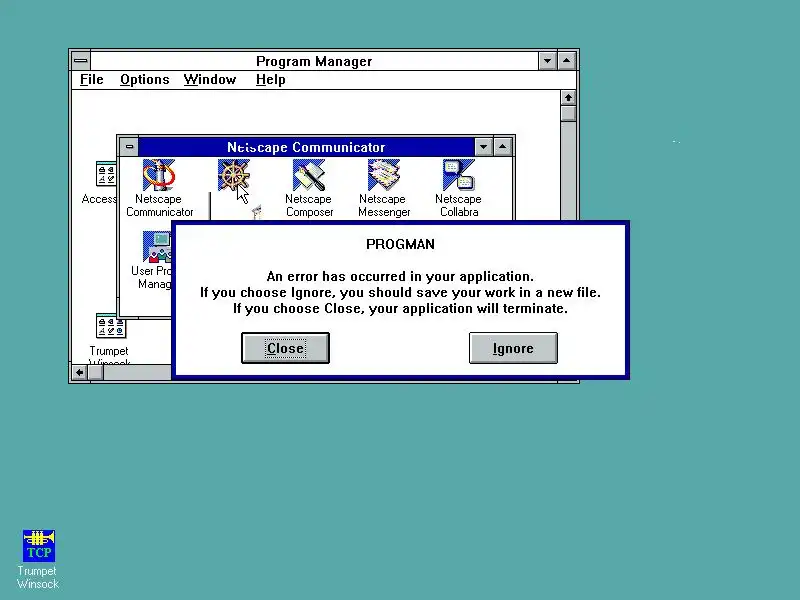800x600 pixels.
Task: Open the Window menu
Action: coord(210,80)
